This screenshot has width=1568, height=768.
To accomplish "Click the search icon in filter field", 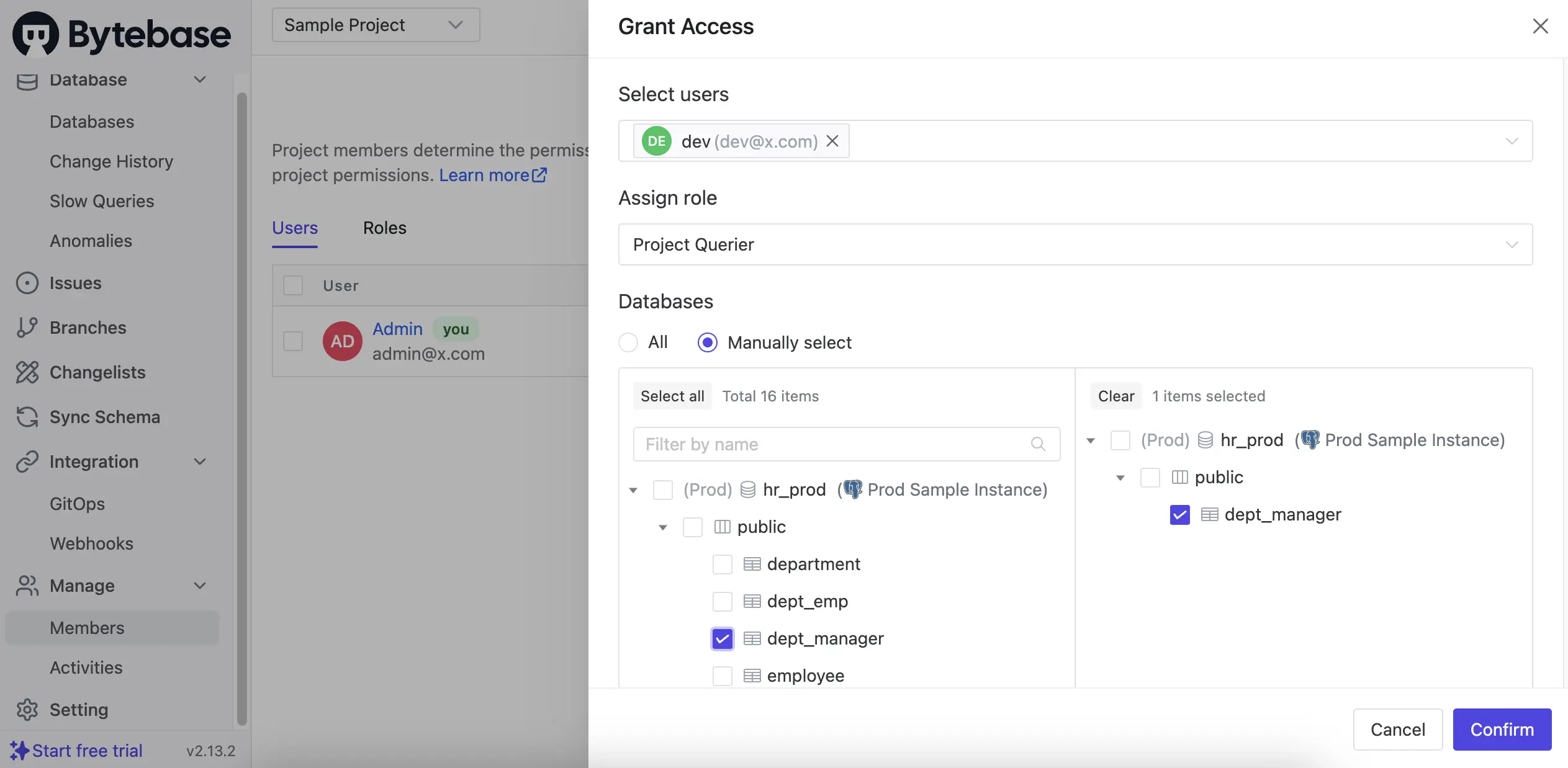I will [1038, 444].
